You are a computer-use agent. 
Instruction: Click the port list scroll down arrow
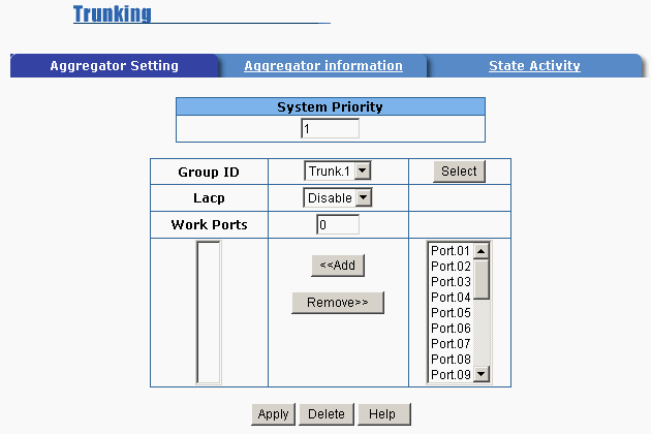tap(481, 374)
